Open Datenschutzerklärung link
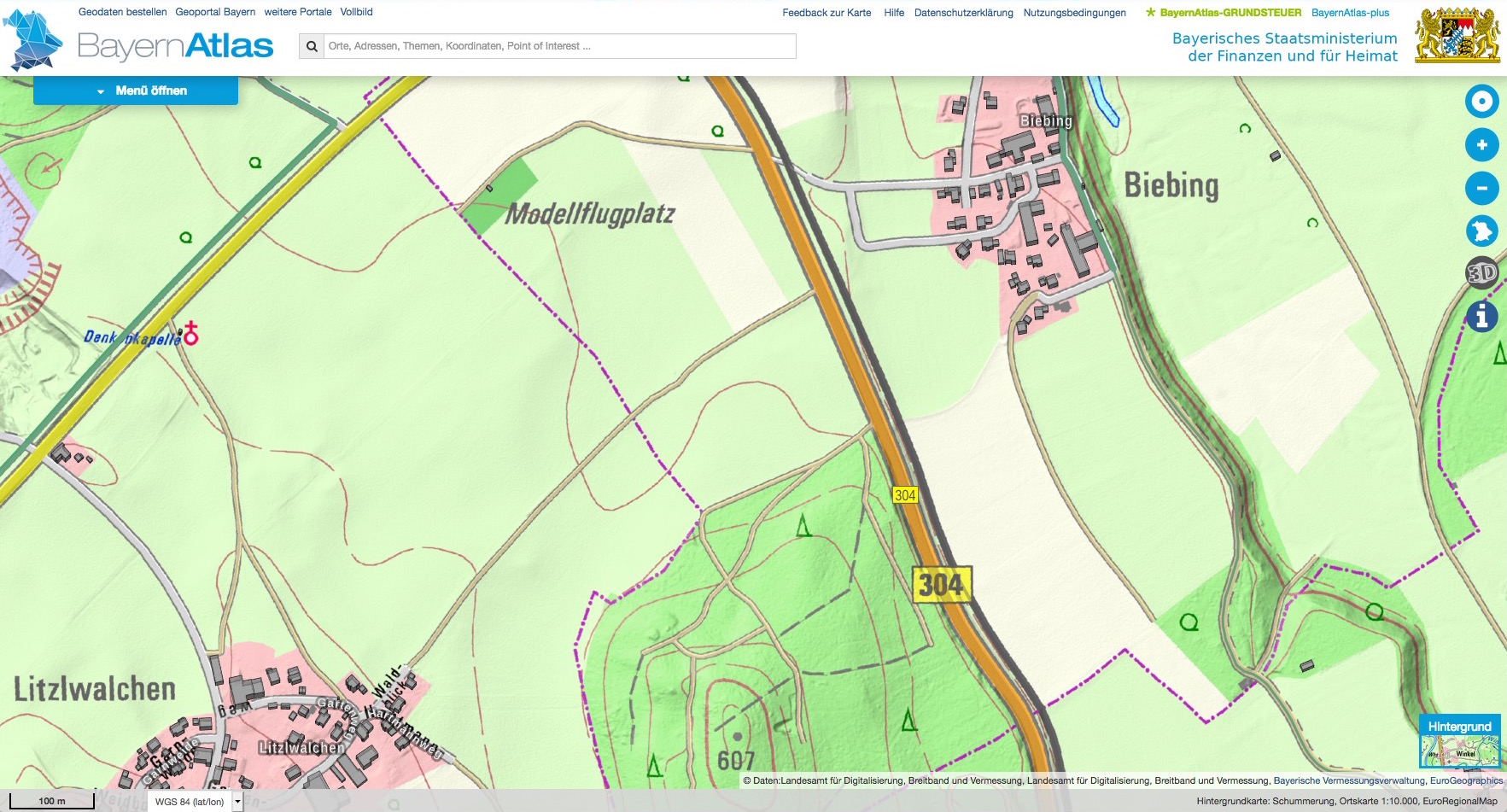This screenshot has height=812, width=1507. point(963,13)
